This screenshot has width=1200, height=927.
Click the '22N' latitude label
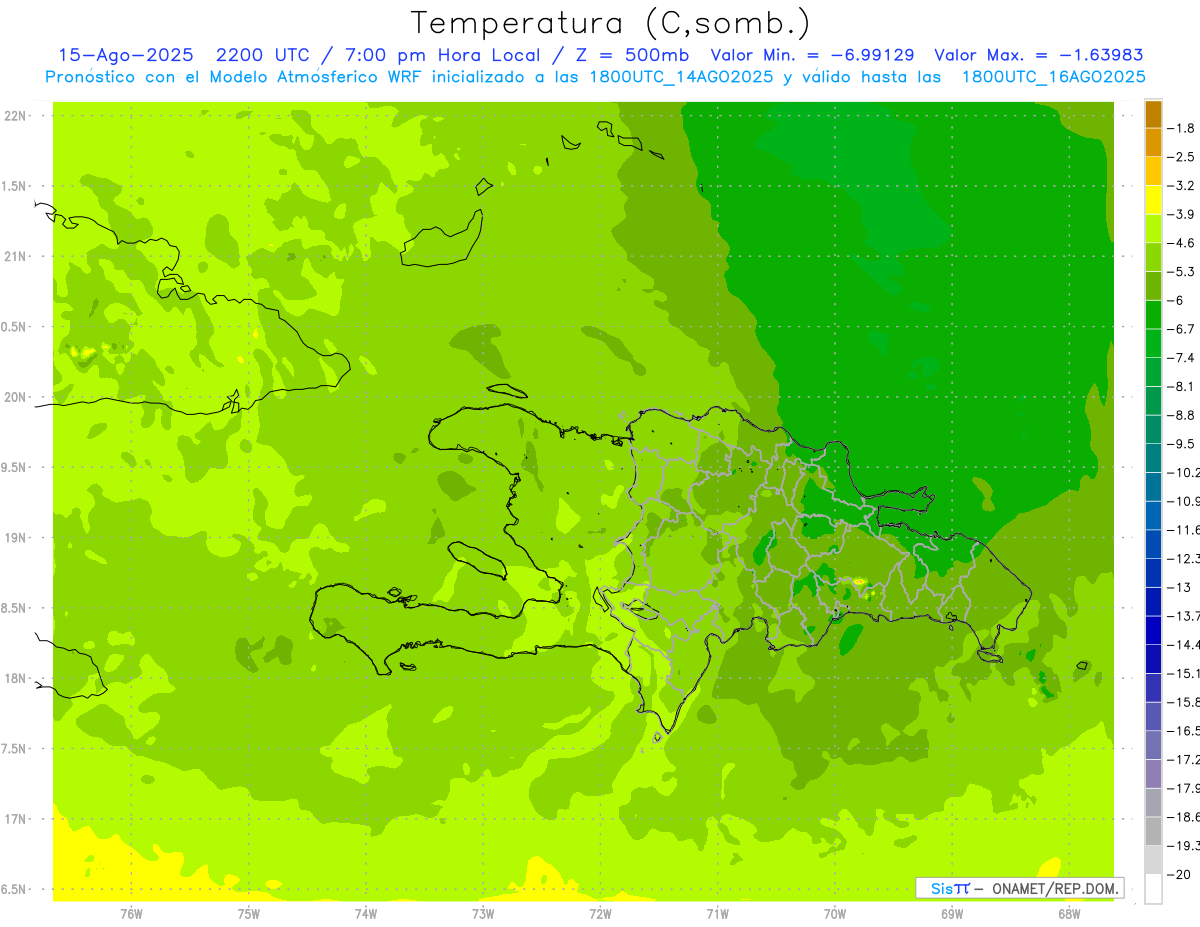tap(15, 116)
